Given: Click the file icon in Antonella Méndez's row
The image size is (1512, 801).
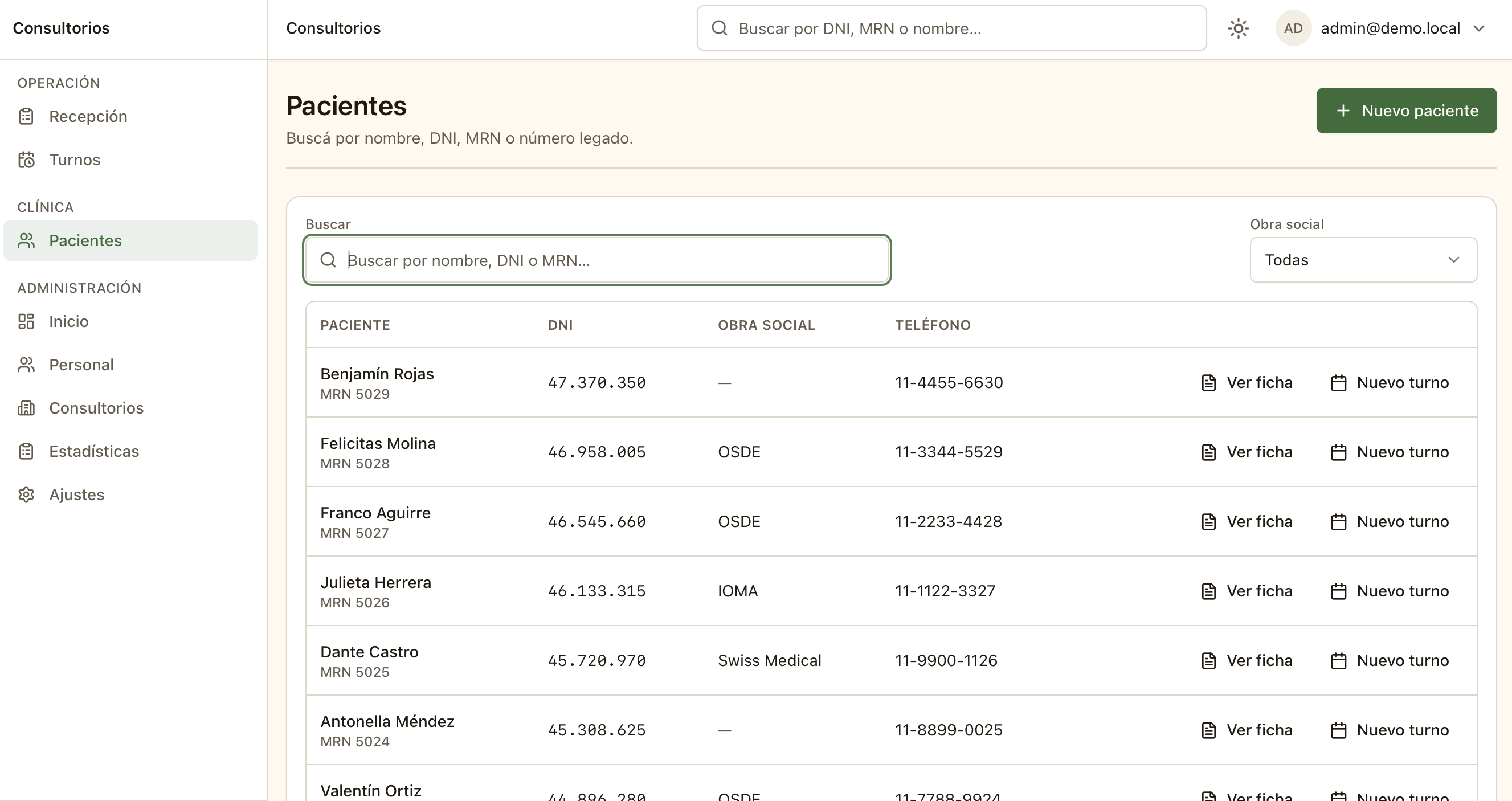Looking at the screenshot, I should click(x=1208, y=730).
